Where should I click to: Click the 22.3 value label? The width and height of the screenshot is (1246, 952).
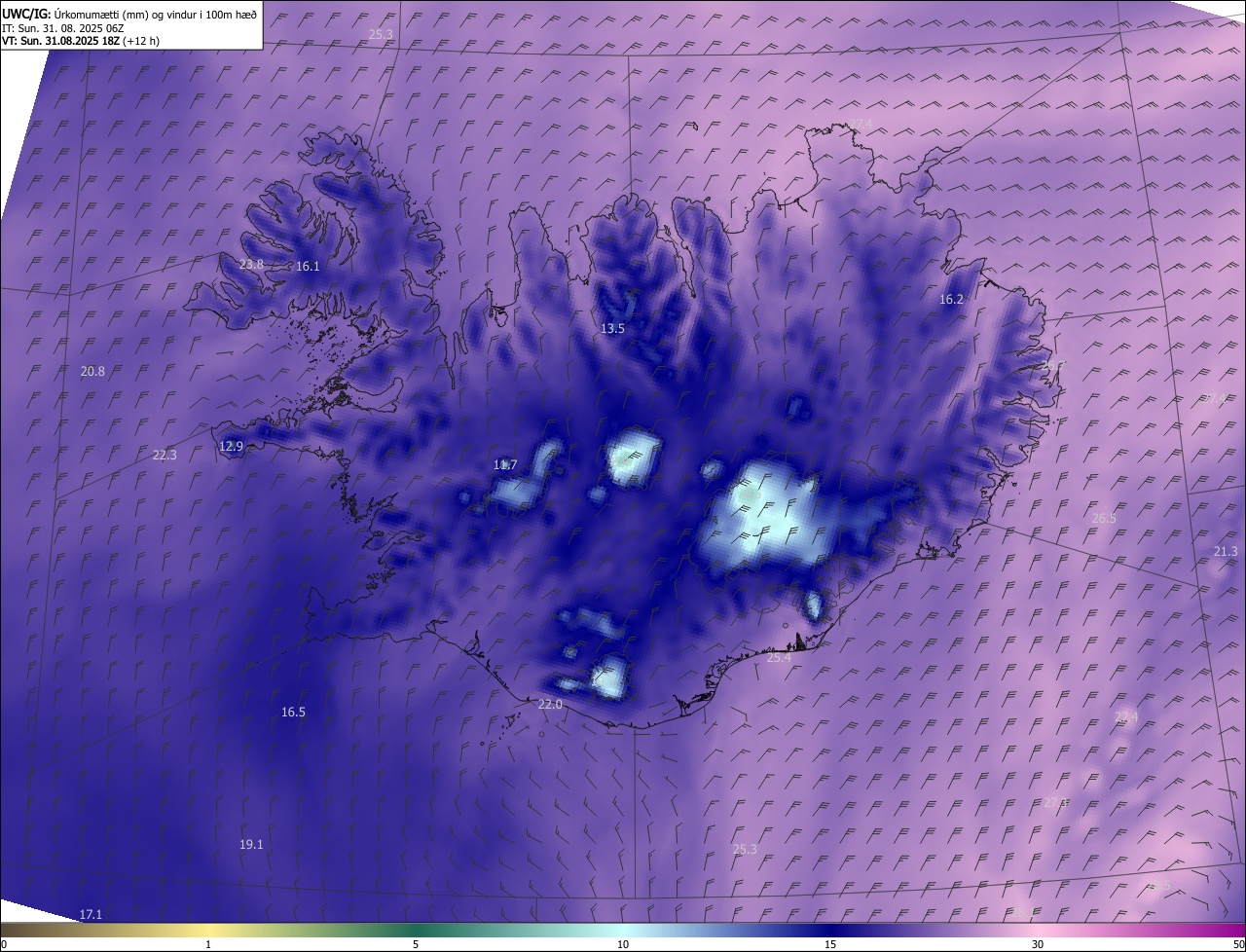coord(165,455)
